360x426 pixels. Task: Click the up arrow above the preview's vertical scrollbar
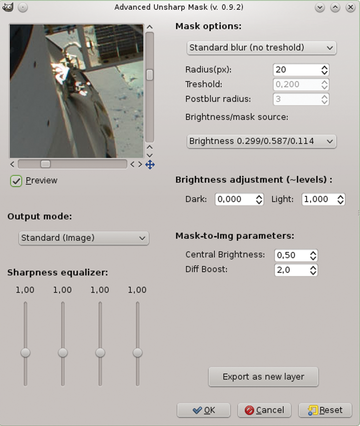point(150,27)
